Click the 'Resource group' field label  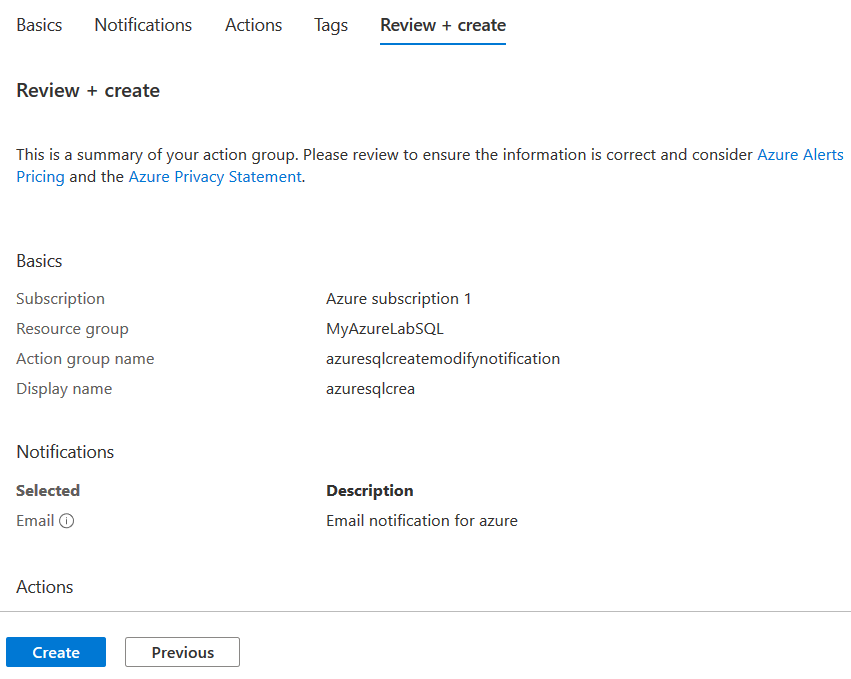click(72, 329)
